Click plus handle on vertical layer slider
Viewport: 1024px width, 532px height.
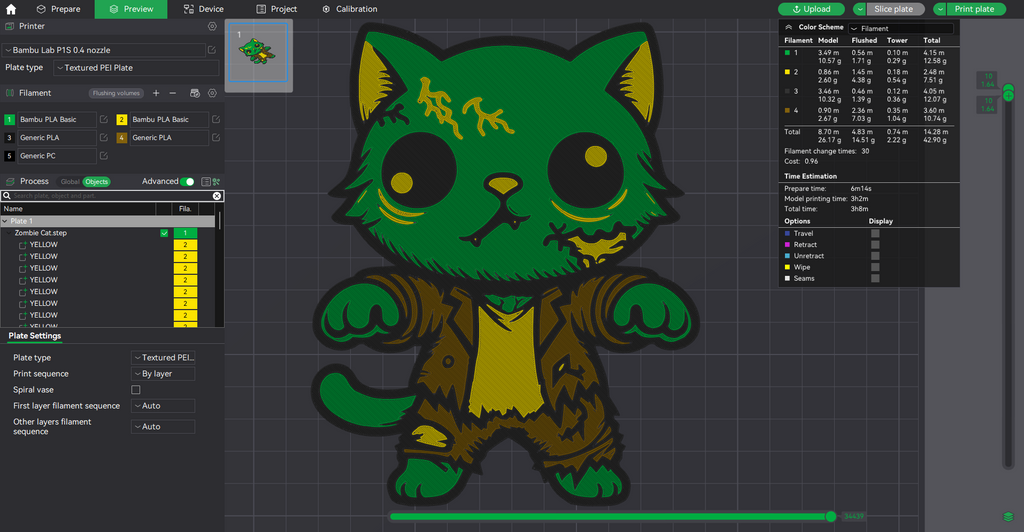1008,96
